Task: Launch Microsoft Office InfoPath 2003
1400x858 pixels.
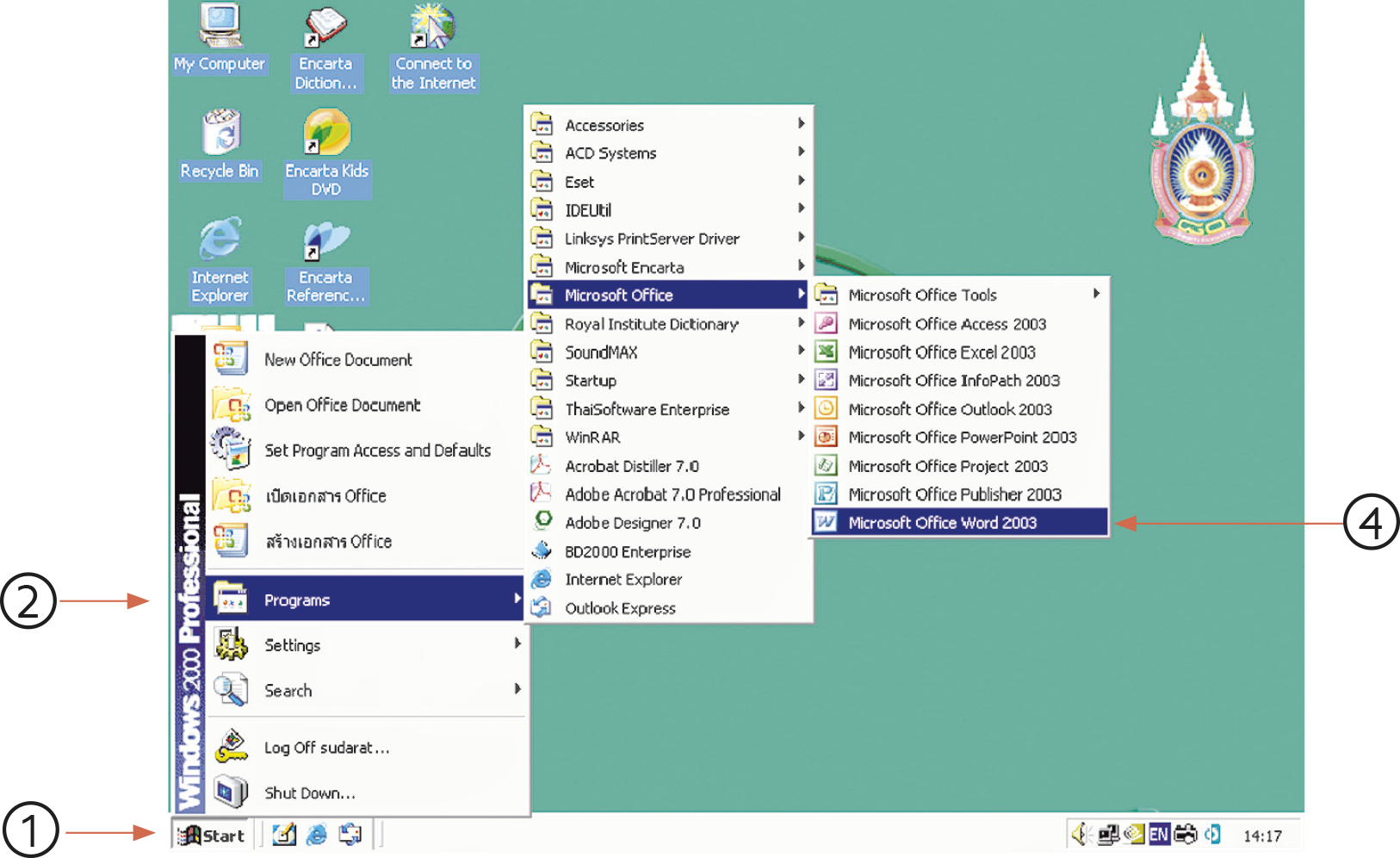Action: tap(959, 381)
